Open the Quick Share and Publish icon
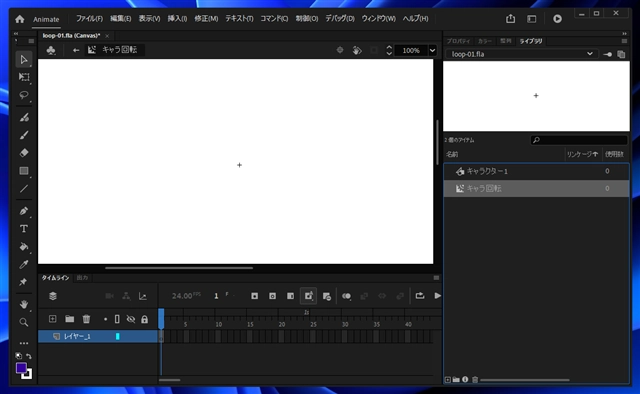This screenshot has height=394, width=640. pyautogui.click(x=510, y=19)
